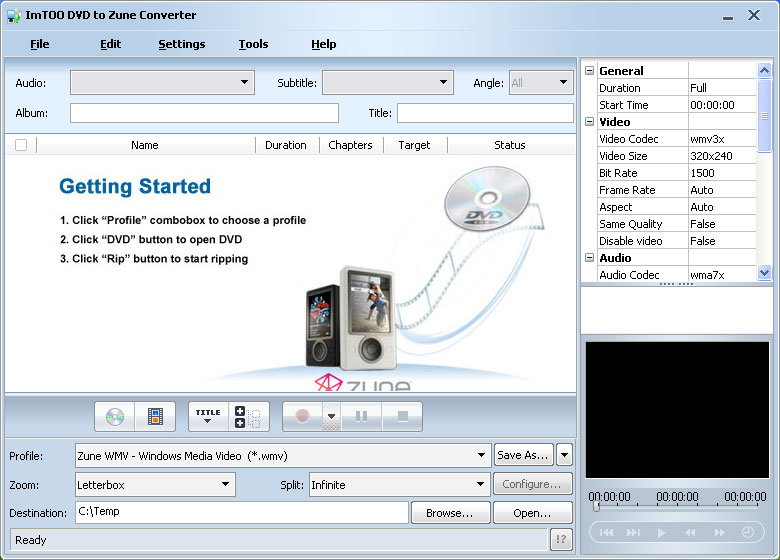Viewport: 780px width, 560px height.
Task: Click the DVD disc open button
Action: [115, 416]
